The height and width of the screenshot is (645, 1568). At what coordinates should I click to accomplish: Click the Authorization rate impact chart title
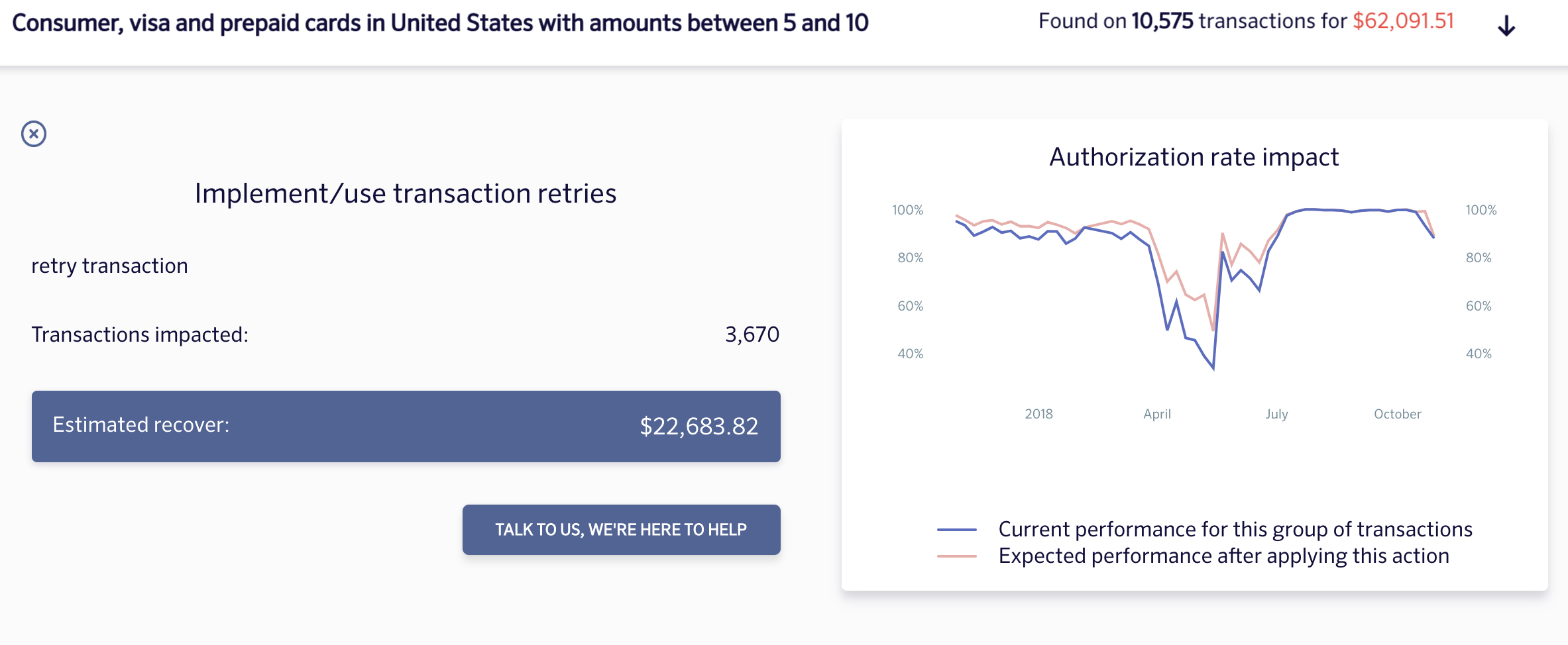(1194, 157)
